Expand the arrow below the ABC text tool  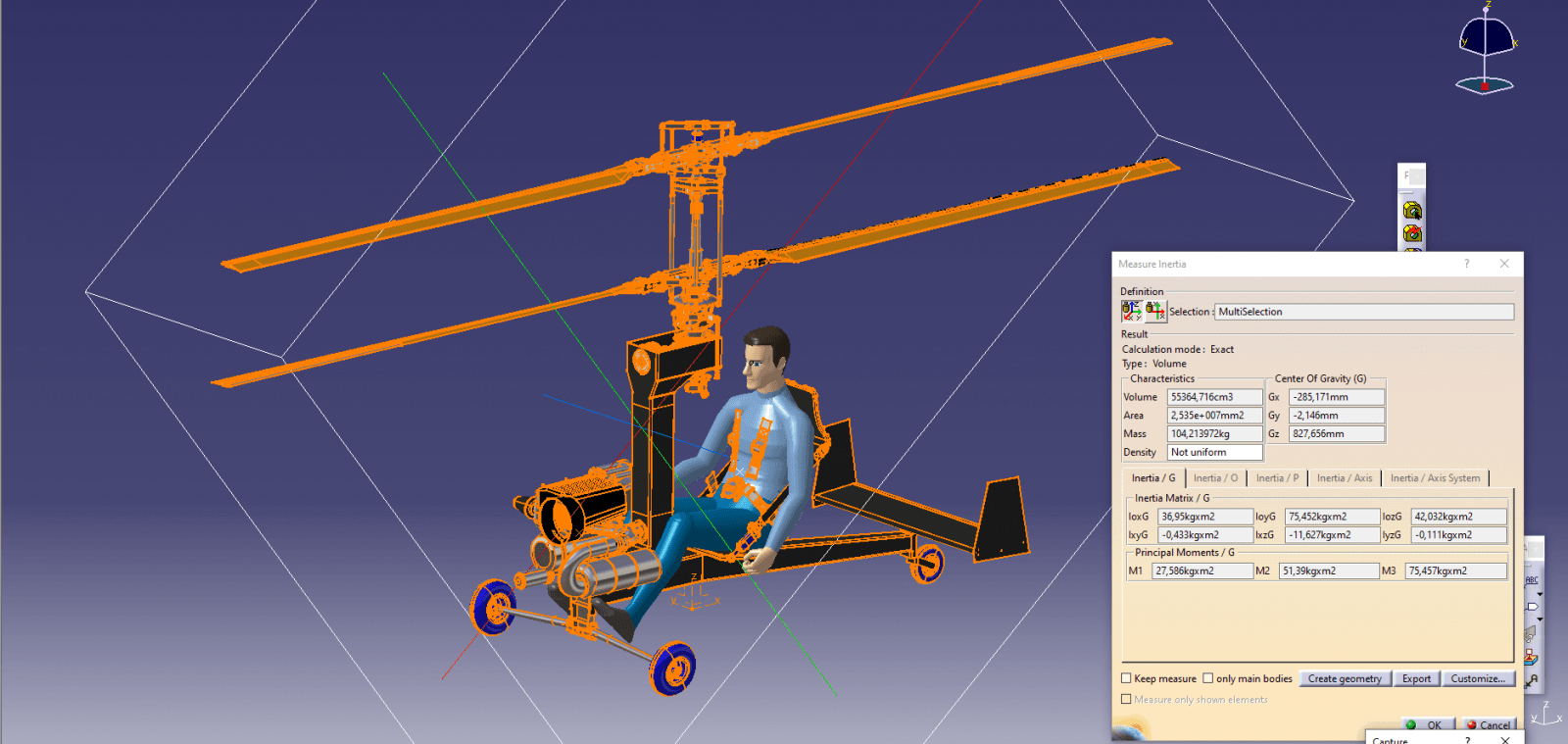click(x=1540, y=594)
